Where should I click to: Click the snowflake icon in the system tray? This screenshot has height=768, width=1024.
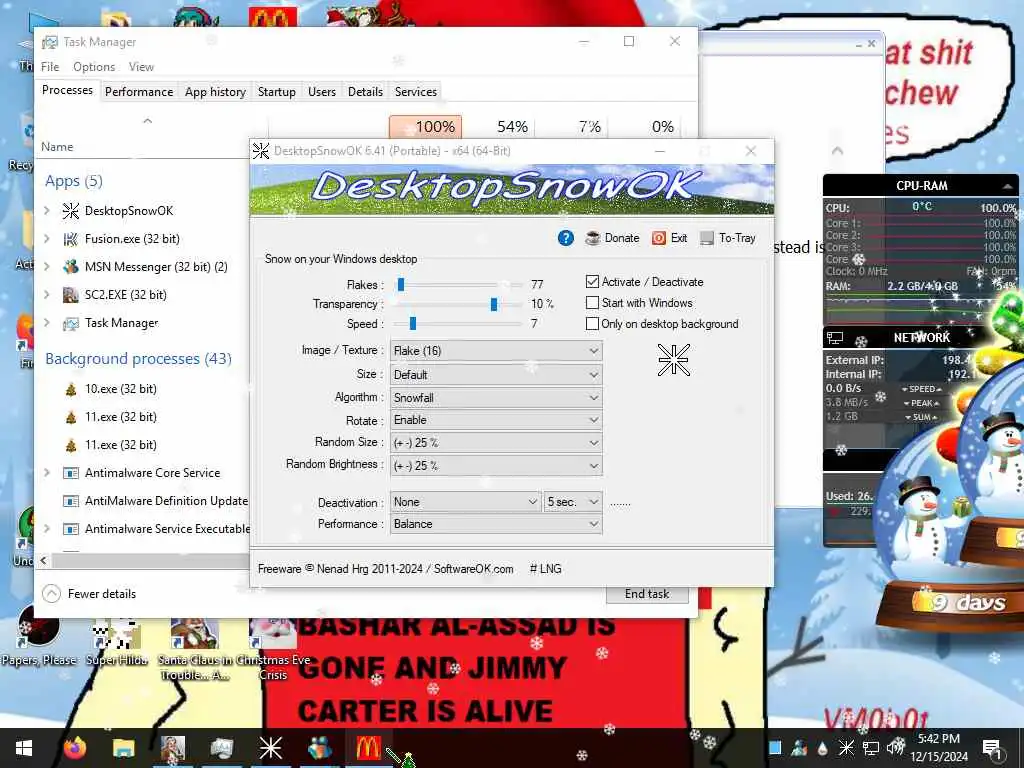(x=846, y=748)
